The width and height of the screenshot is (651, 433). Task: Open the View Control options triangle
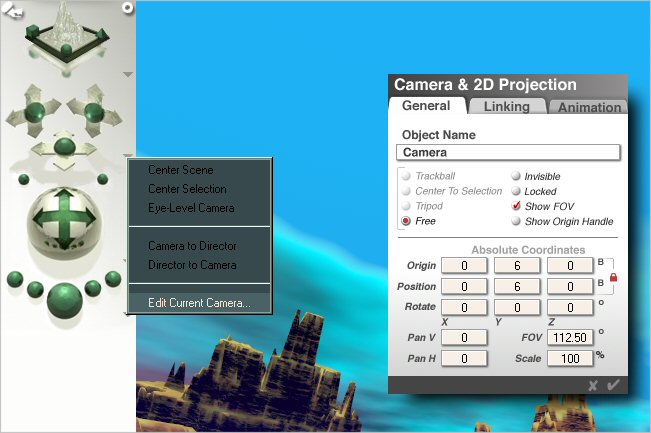(128, 75)
